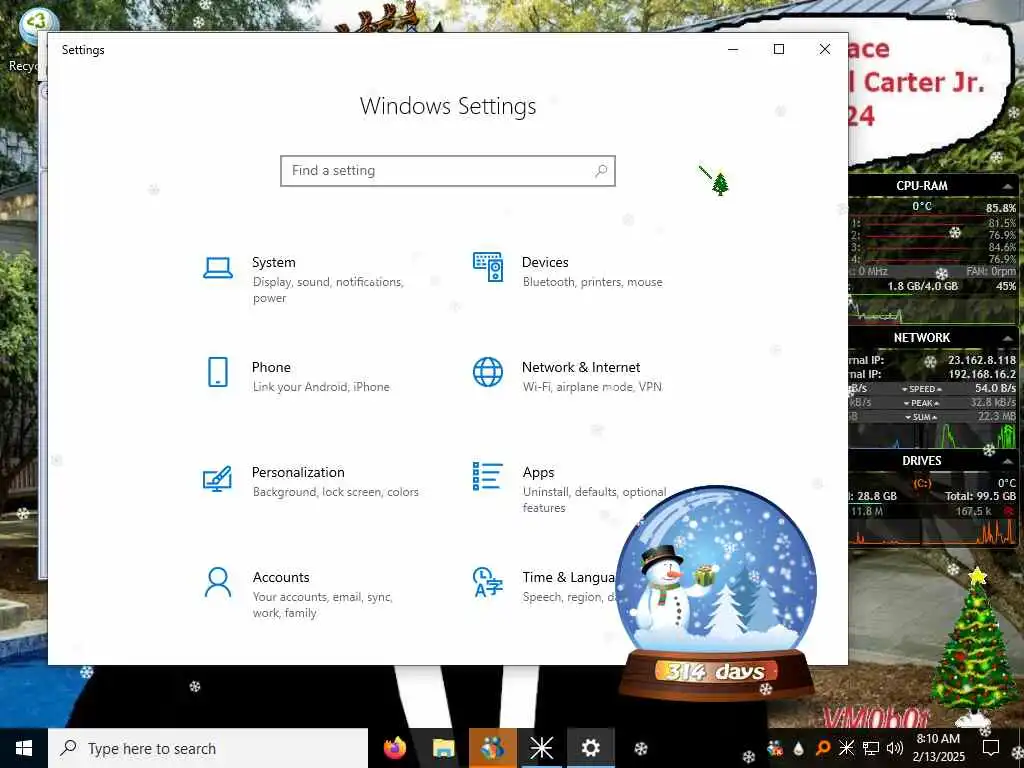Click the (C:) drive label in gadget
This screenshot has height=768, width=1024.
(922, 484)
